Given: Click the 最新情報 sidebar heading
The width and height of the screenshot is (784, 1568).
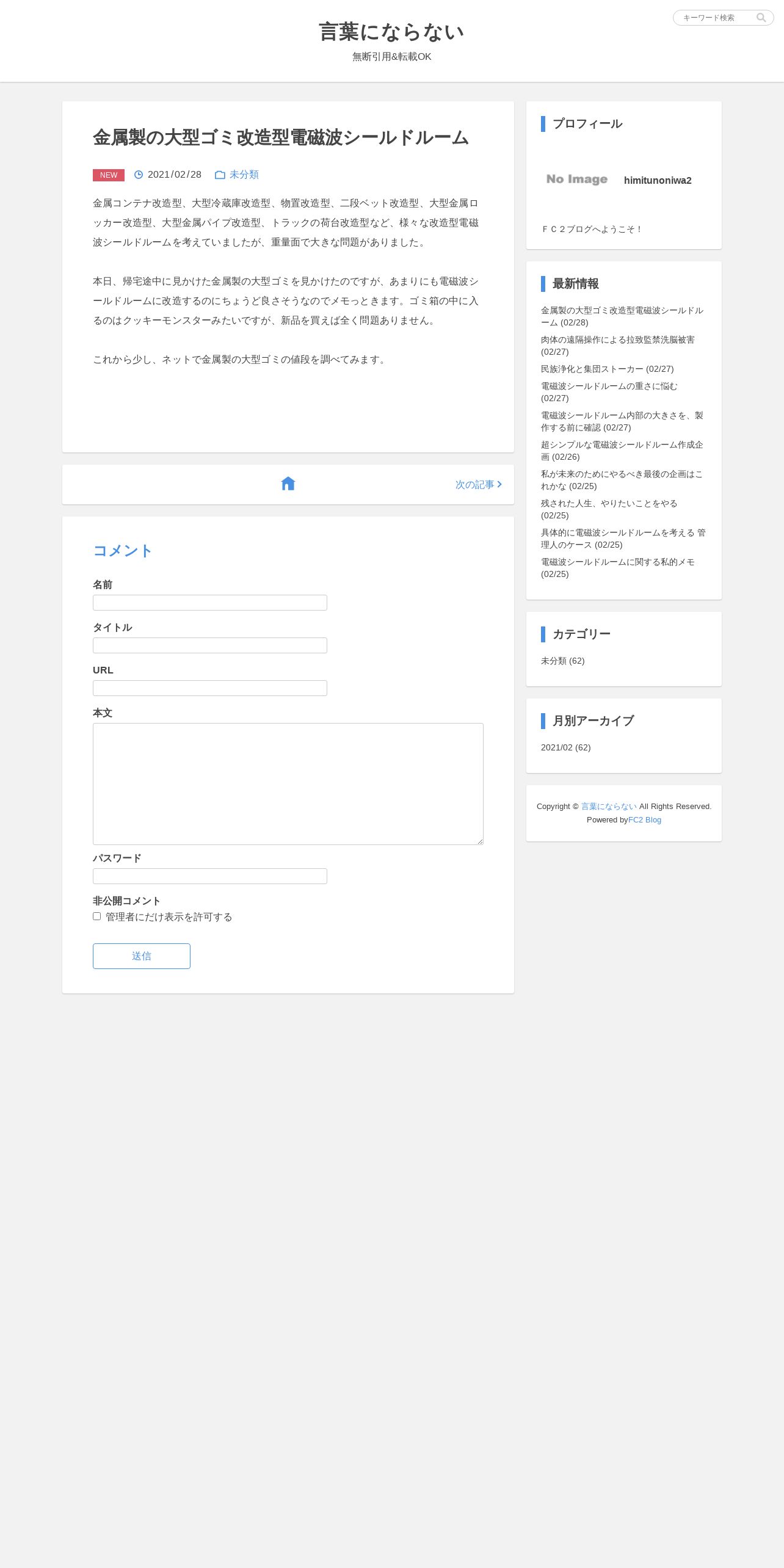Looking at the screenshot, I should pos(576,284).
